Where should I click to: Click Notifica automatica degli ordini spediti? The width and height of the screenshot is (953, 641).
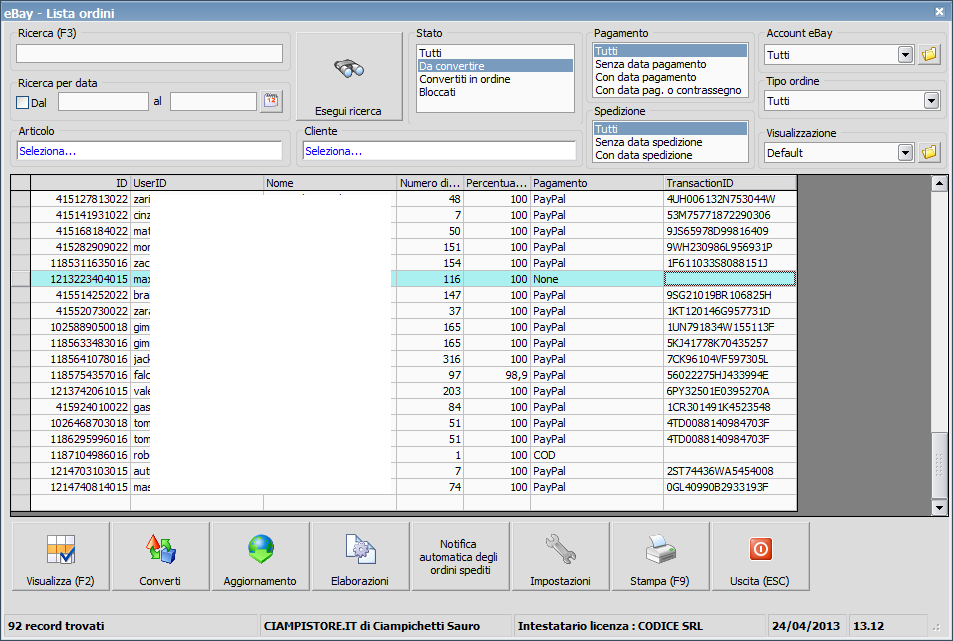coord(461,557)
